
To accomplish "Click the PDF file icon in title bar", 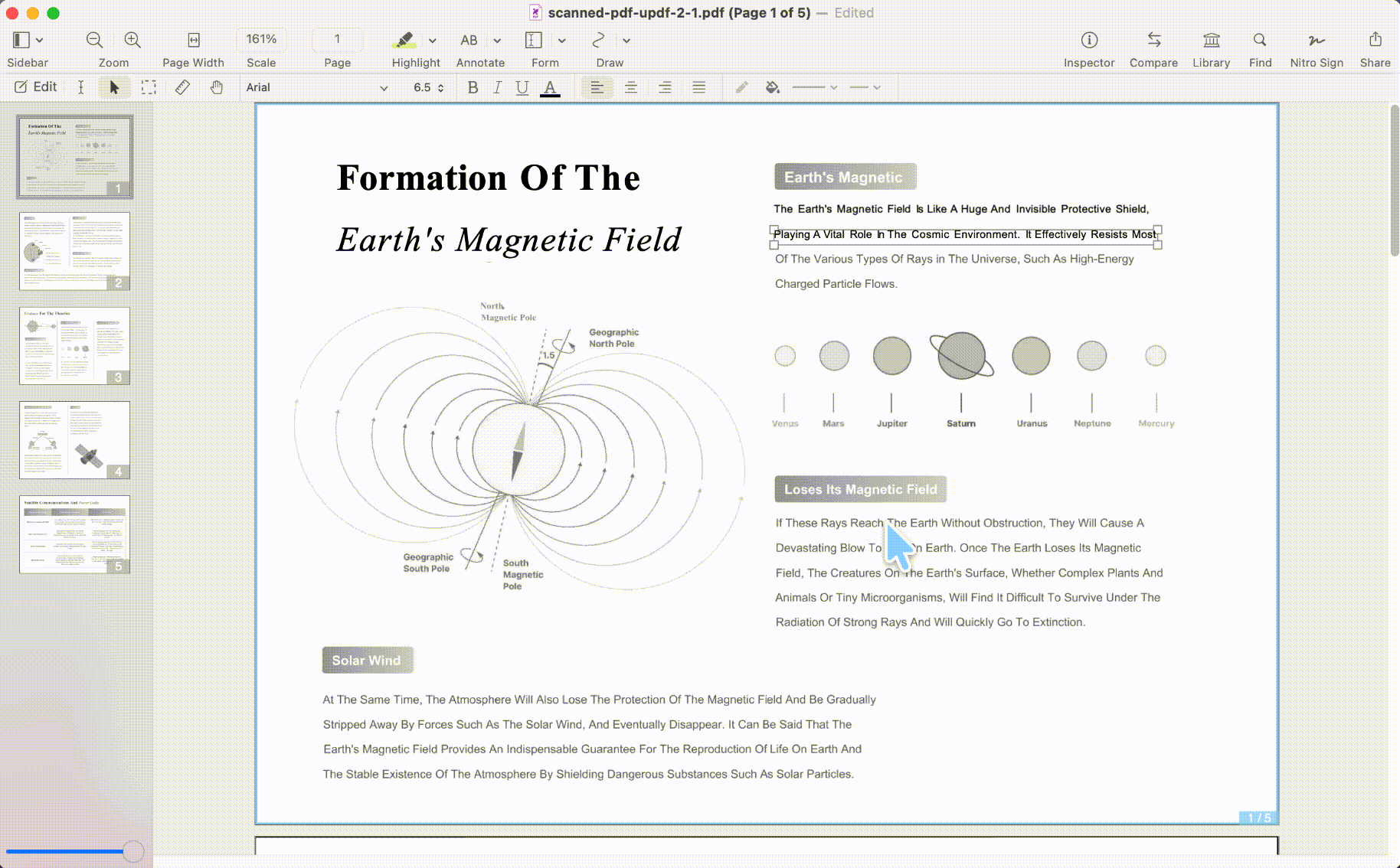I will pos(536,13).
